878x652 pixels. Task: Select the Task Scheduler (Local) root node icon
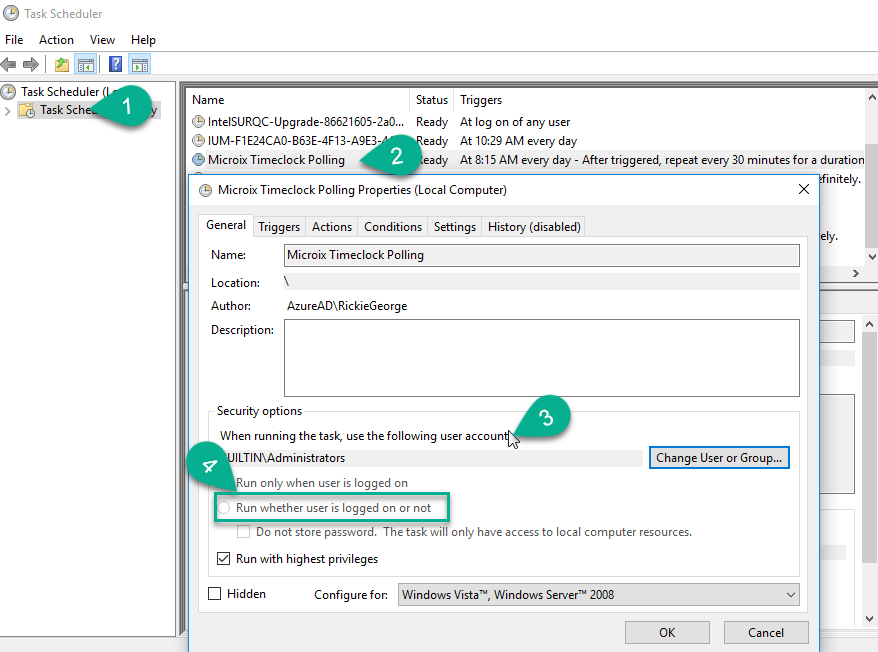[9, 91]
